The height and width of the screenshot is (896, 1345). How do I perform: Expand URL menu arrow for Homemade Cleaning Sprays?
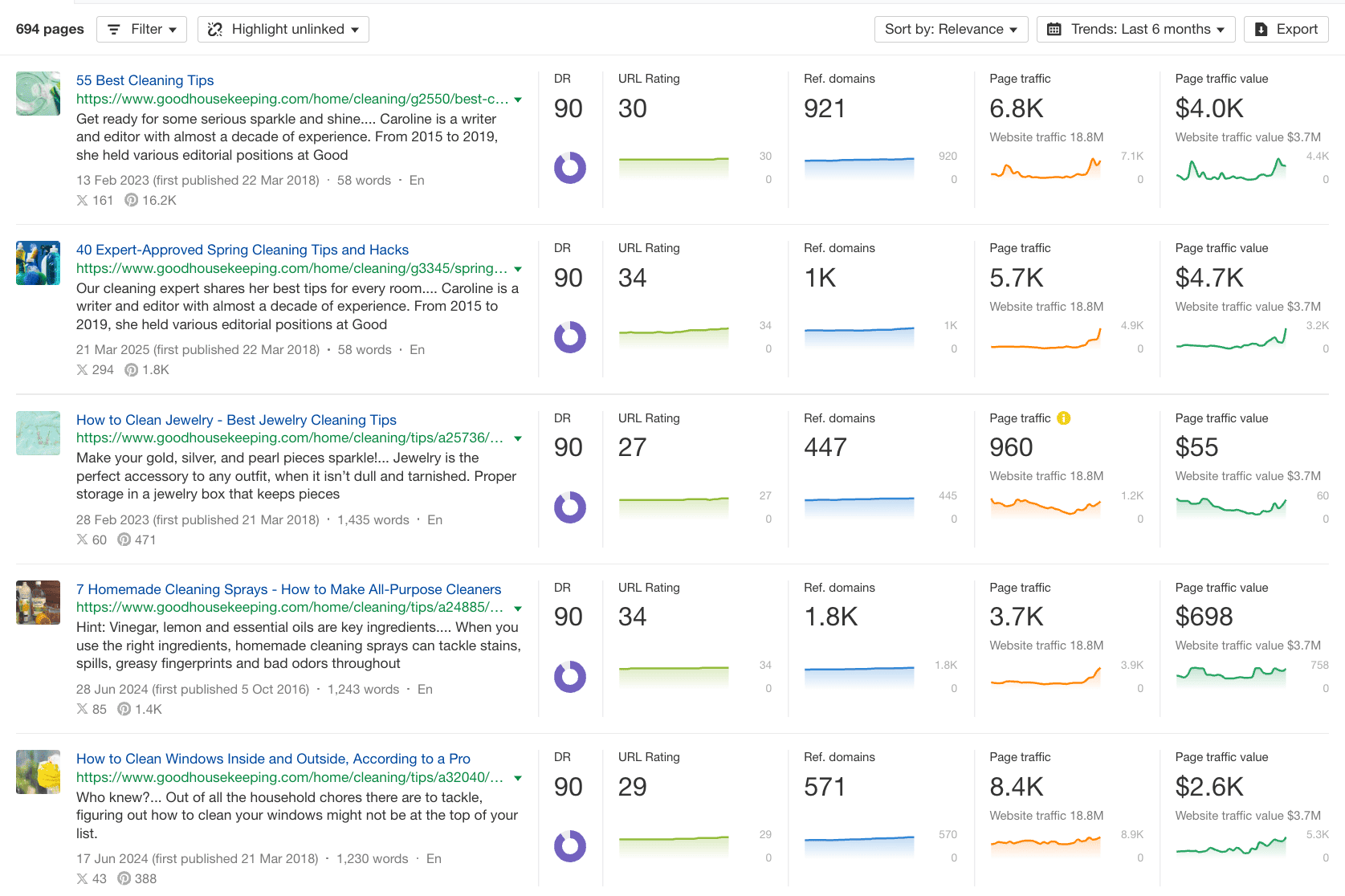(518, 609)
